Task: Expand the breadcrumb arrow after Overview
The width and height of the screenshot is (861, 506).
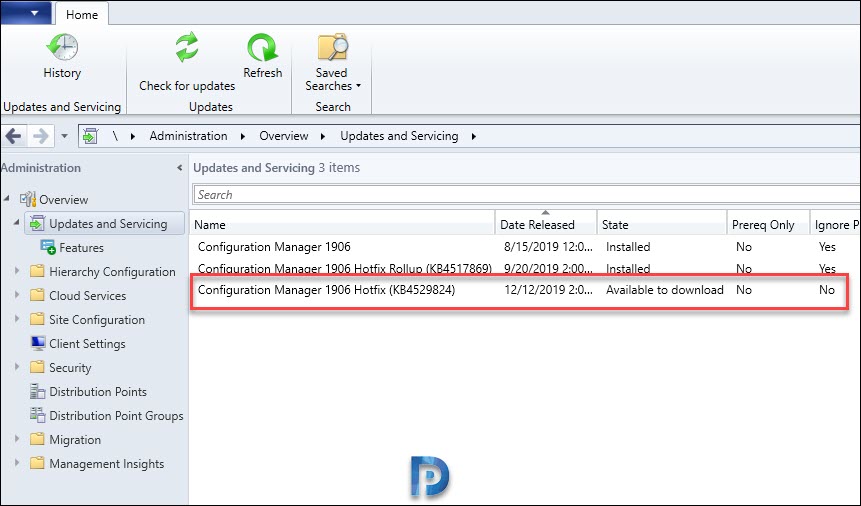Action: click(x=323, y=136)
